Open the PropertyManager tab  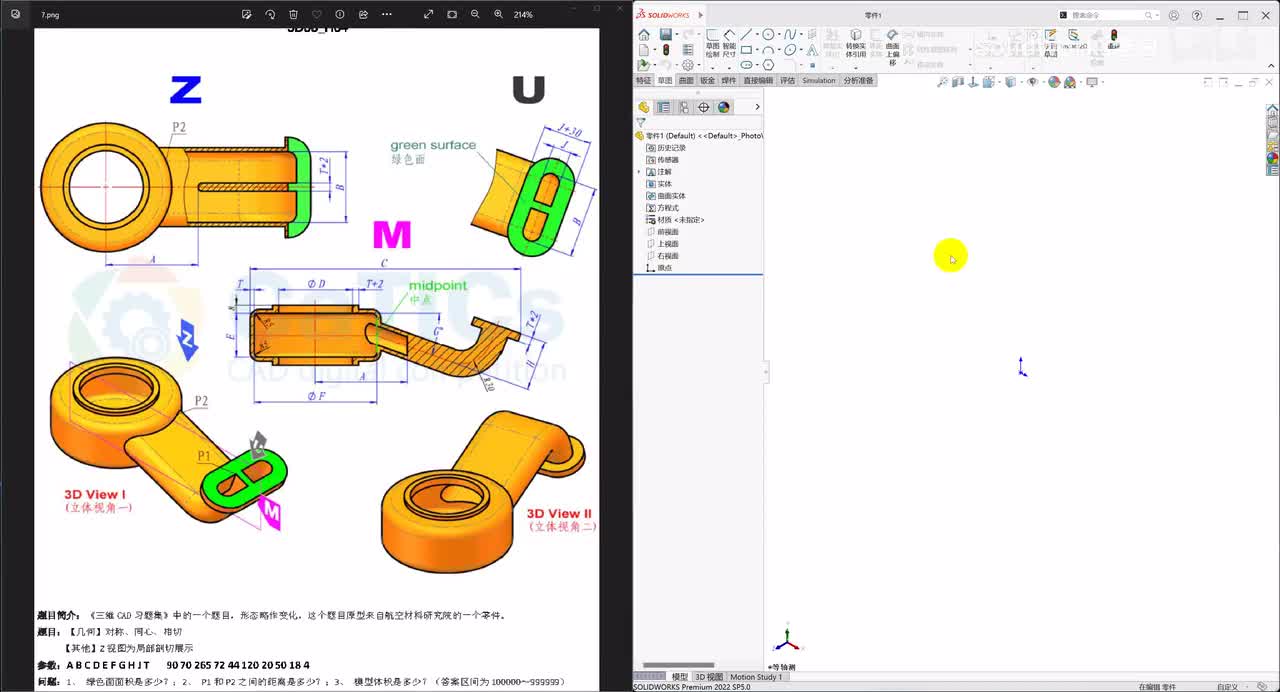click(x=663, y=107)
